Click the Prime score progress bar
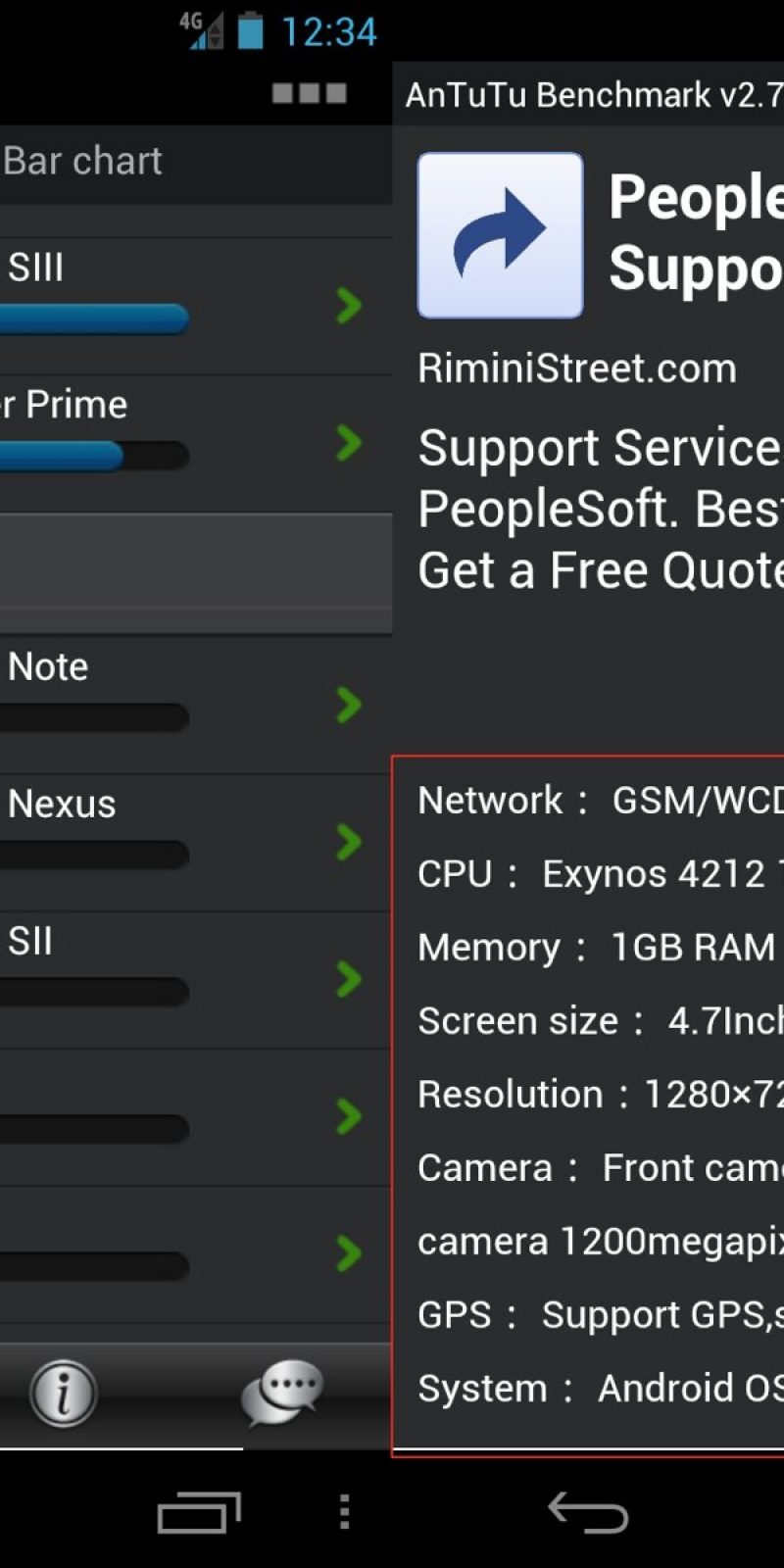This screenshot has width=784, height=1568. [94, 456]
